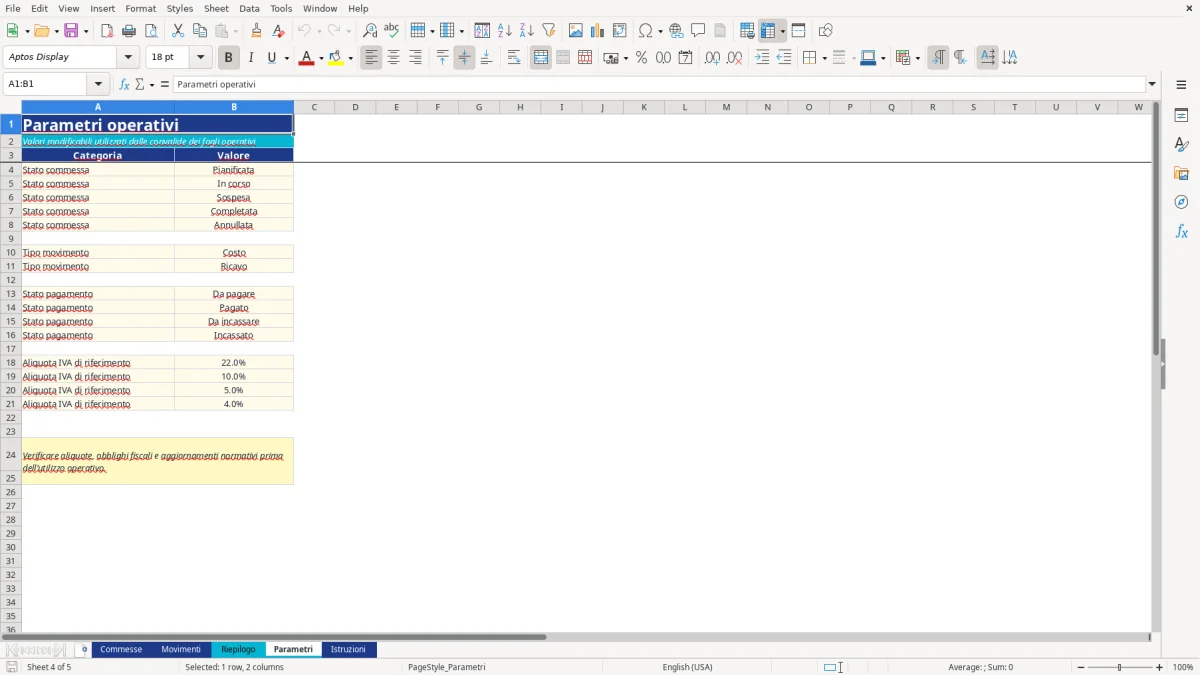Insert a hyperlink
Screen dimensions: 1200x675
tap(676, 31)
